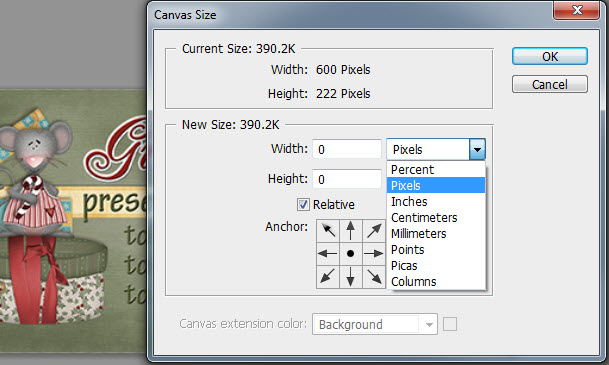Viewport: 609px width, 365px height.
Task: Uncheck the Relative checkbox
Action: coord(303,205)
